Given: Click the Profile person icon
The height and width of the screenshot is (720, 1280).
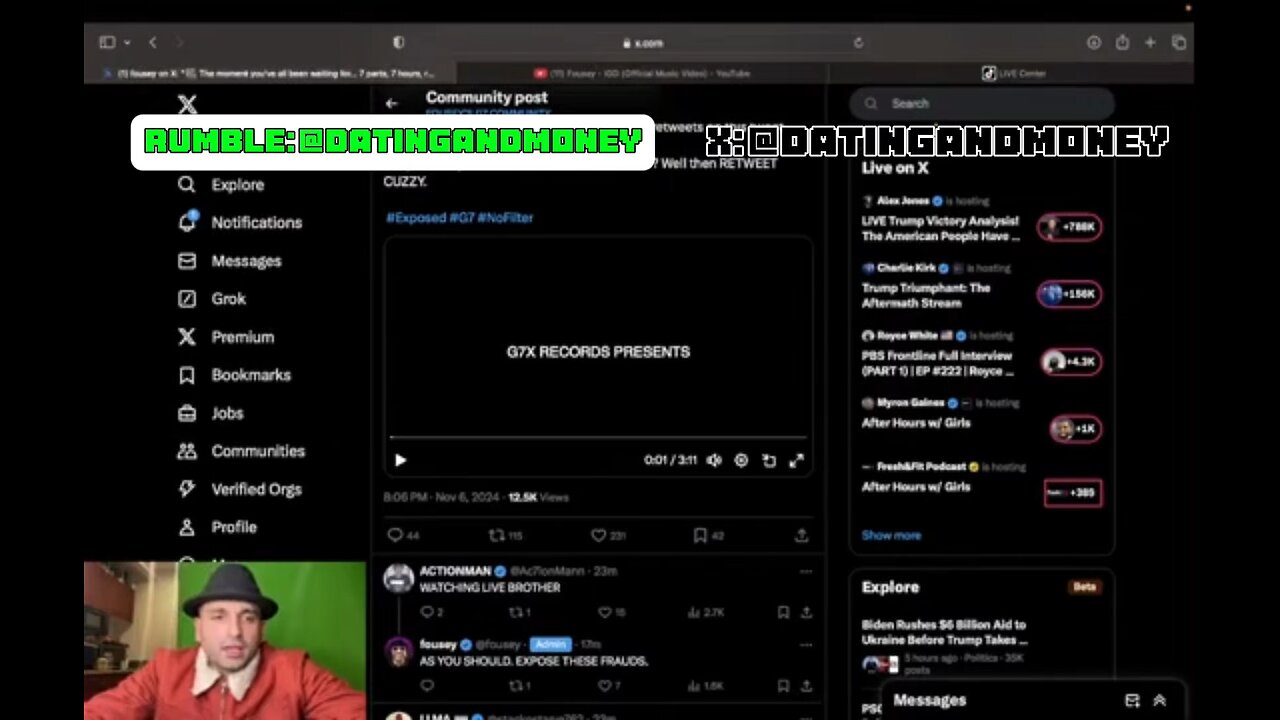Looking at the screenshot, I should pos(187,527).
